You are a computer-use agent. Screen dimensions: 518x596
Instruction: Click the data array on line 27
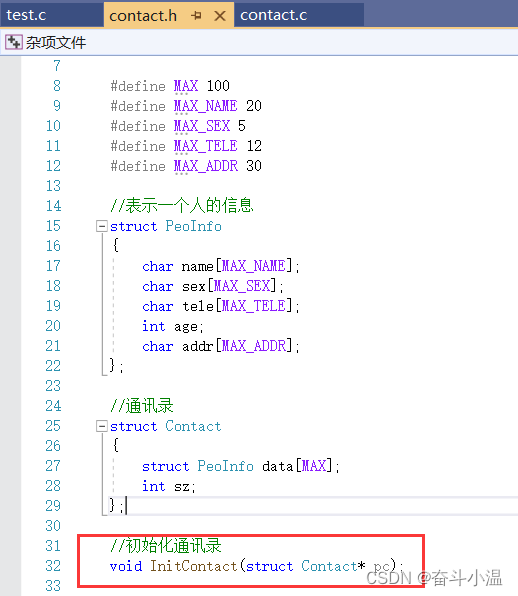(x=277, y=466)
